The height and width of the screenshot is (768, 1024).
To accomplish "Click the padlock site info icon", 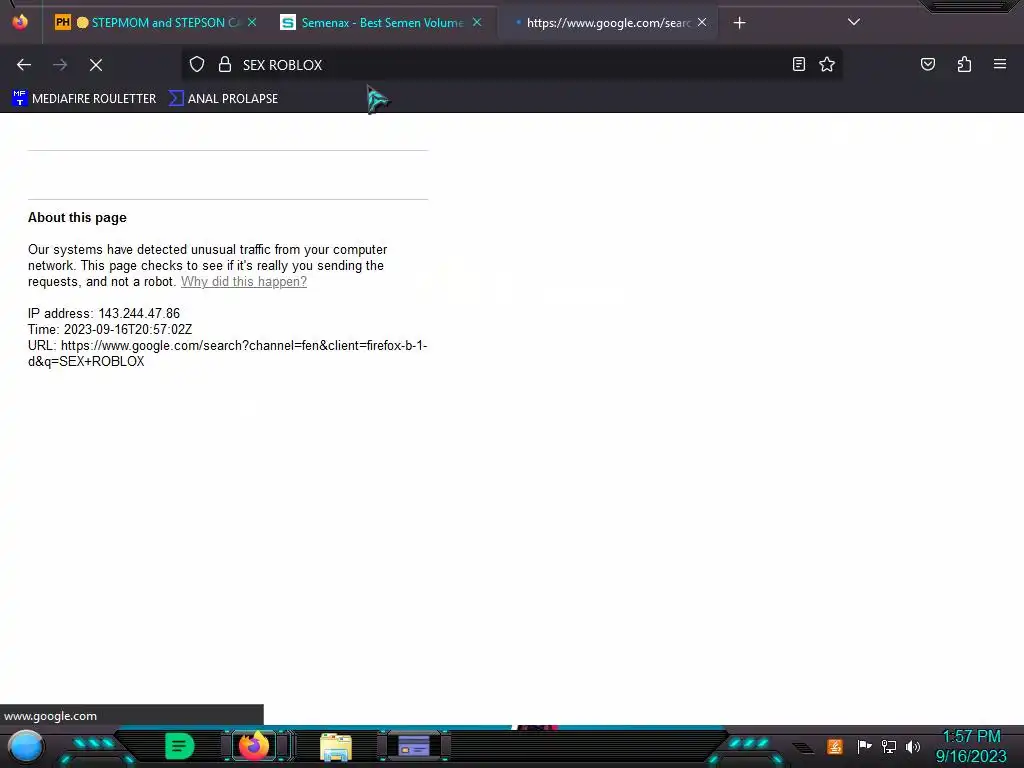I will (x=225, y=64).
